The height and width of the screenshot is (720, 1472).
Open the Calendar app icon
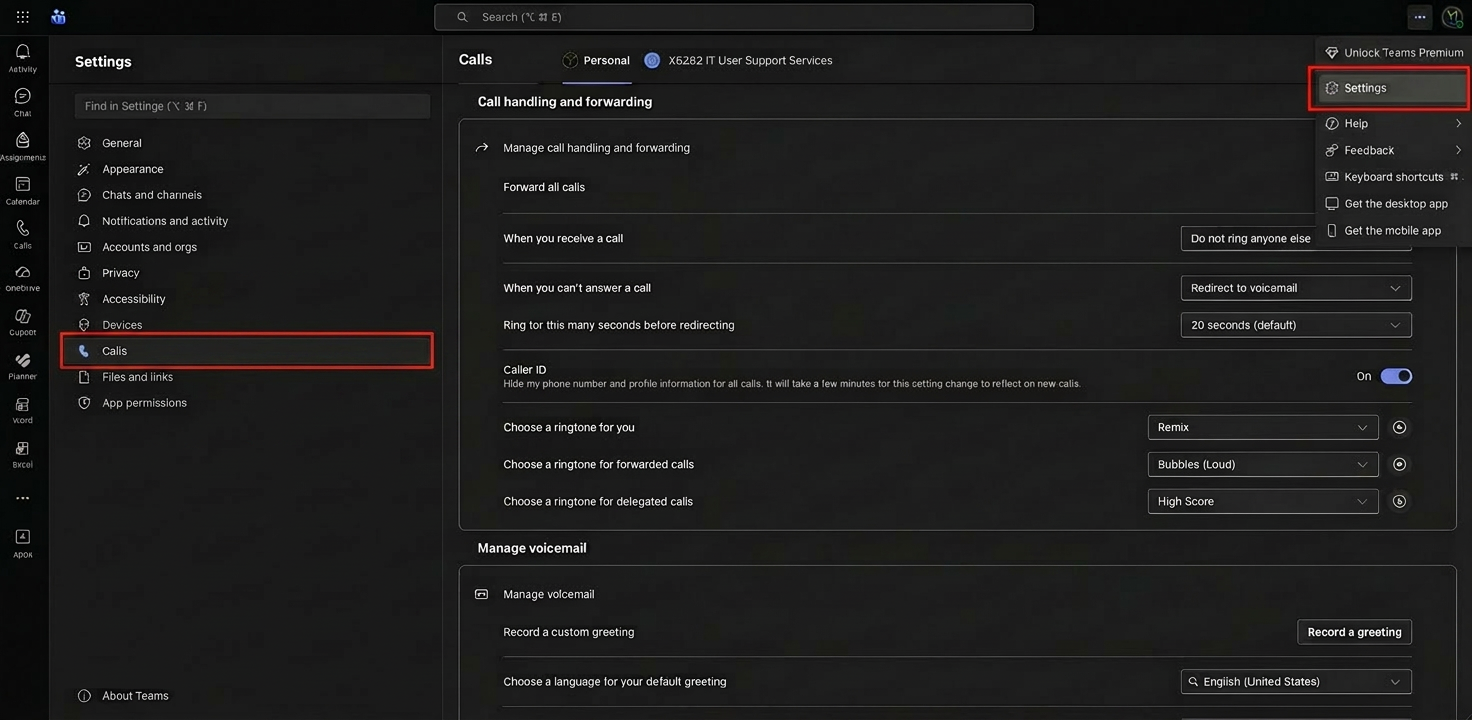coord(22,190)
